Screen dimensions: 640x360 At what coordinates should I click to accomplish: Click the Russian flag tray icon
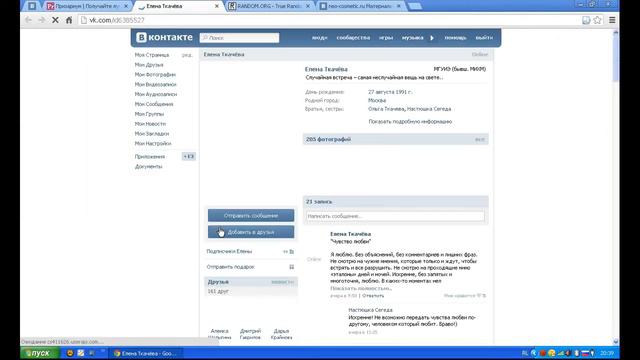click(585, 353)
